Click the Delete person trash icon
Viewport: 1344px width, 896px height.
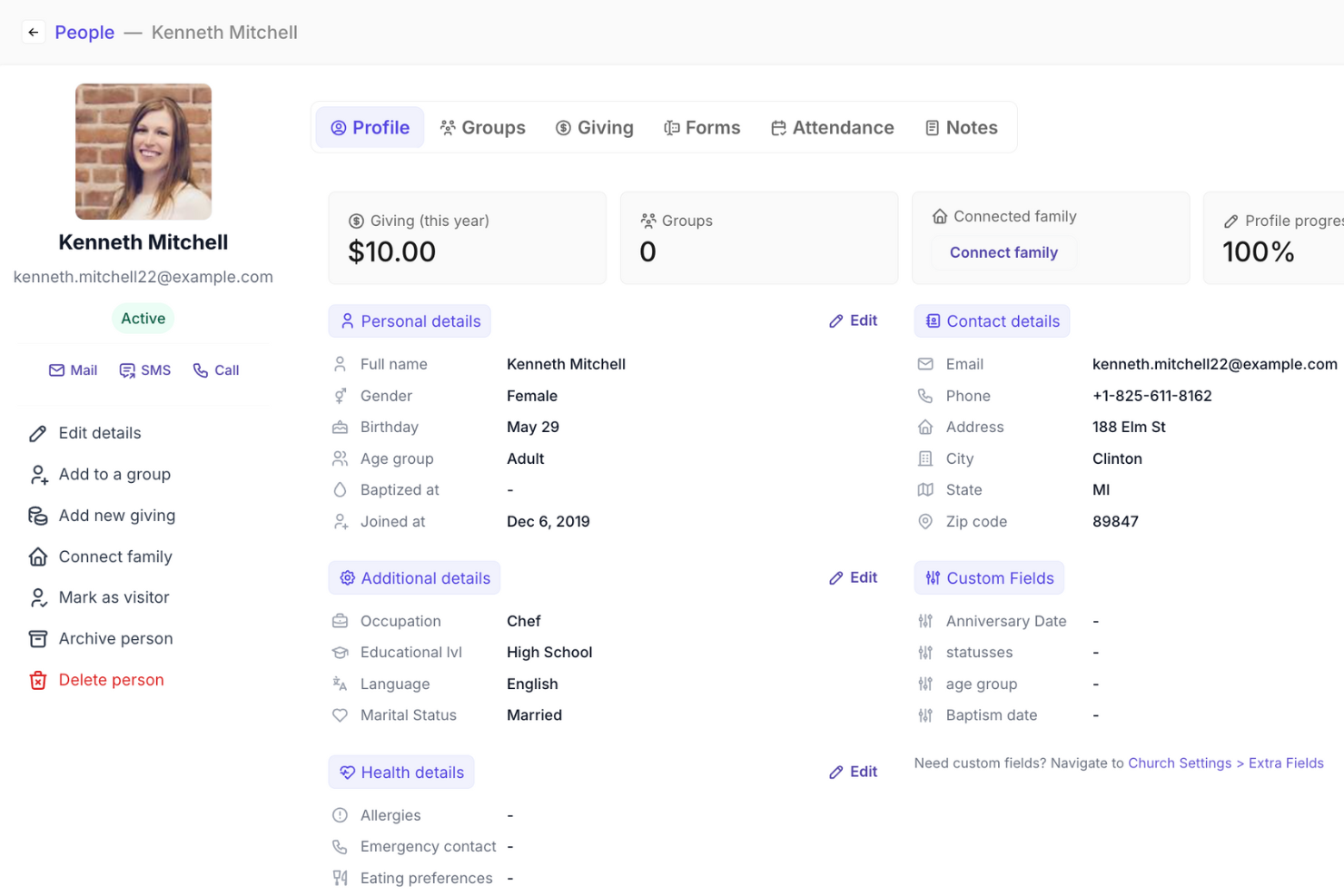[37, 679]
